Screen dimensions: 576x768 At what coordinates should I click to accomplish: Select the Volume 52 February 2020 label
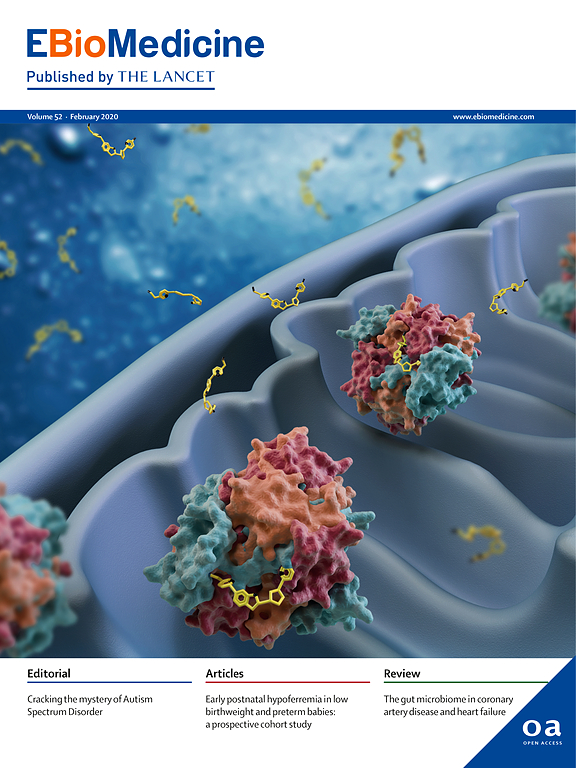point(72,117)
